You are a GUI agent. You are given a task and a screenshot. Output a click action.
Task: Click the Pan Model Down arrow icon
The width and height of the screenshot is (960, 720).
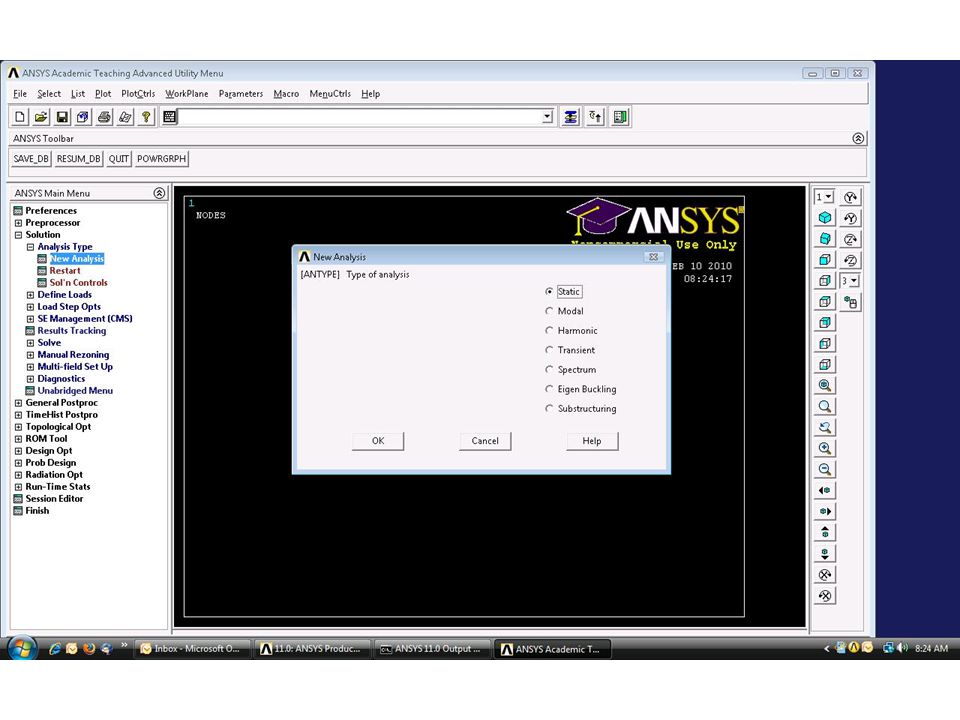click(825, 553)
